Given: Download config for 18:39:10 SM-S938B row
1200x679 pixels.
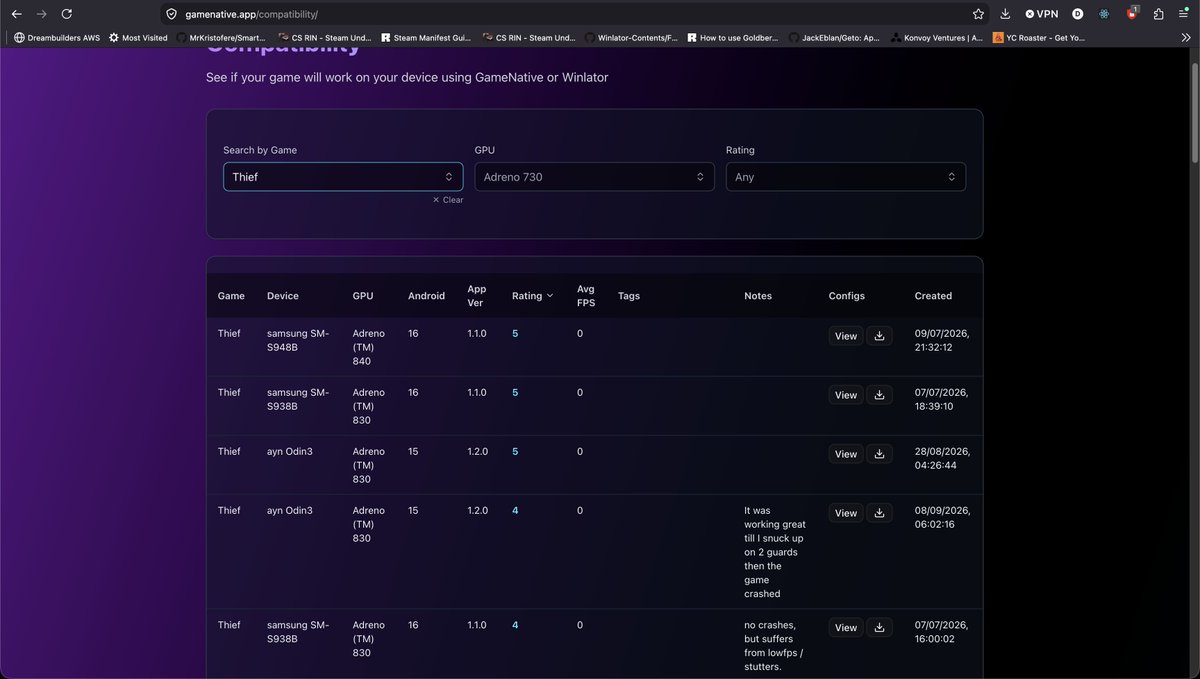Looking at the screenshot, I should (879, 395).
